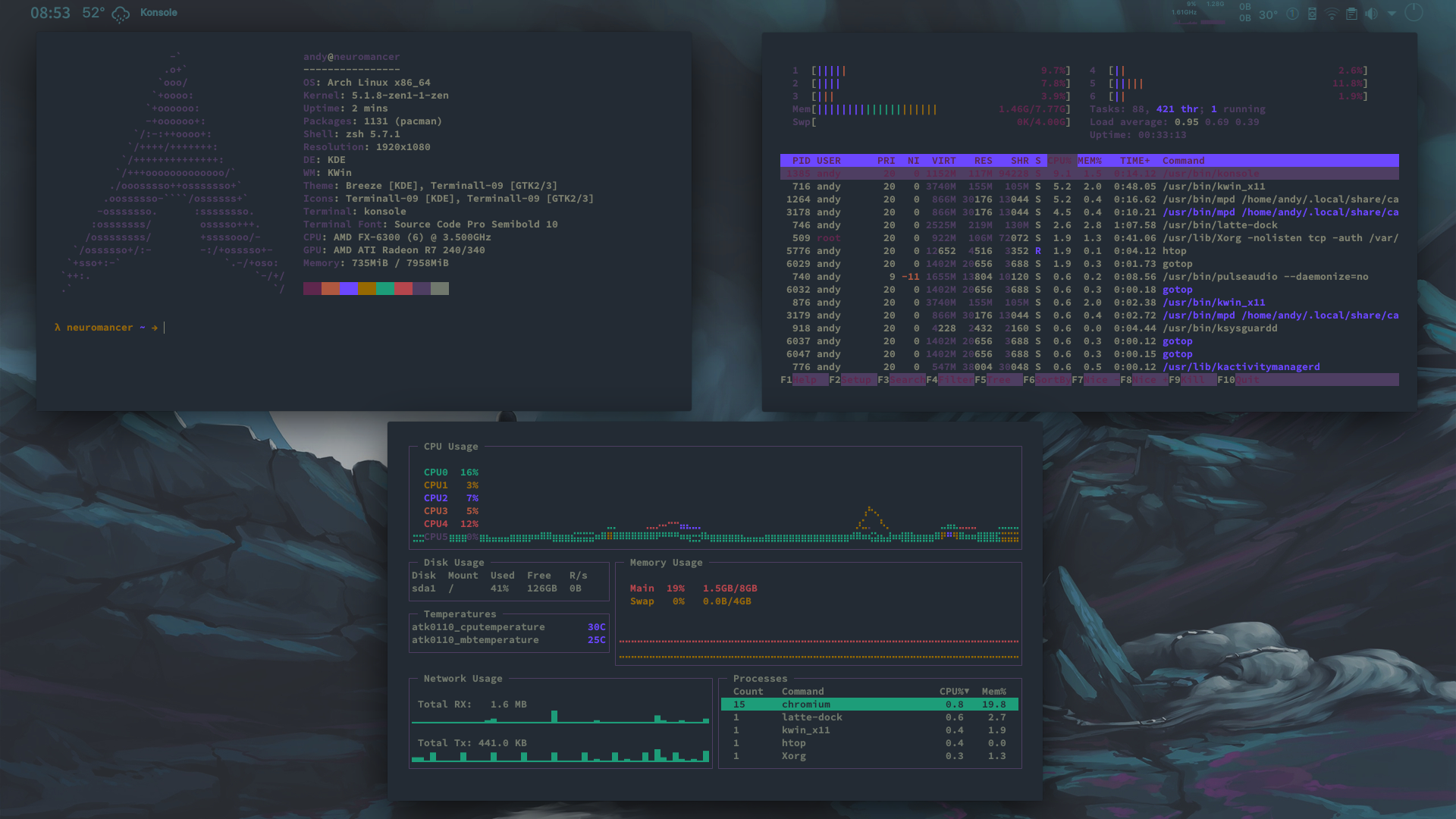Viewport: 1456px width, 819px height.
Task: Click F7 Nice - in htop footer
Action: [x=1095, y=380]
